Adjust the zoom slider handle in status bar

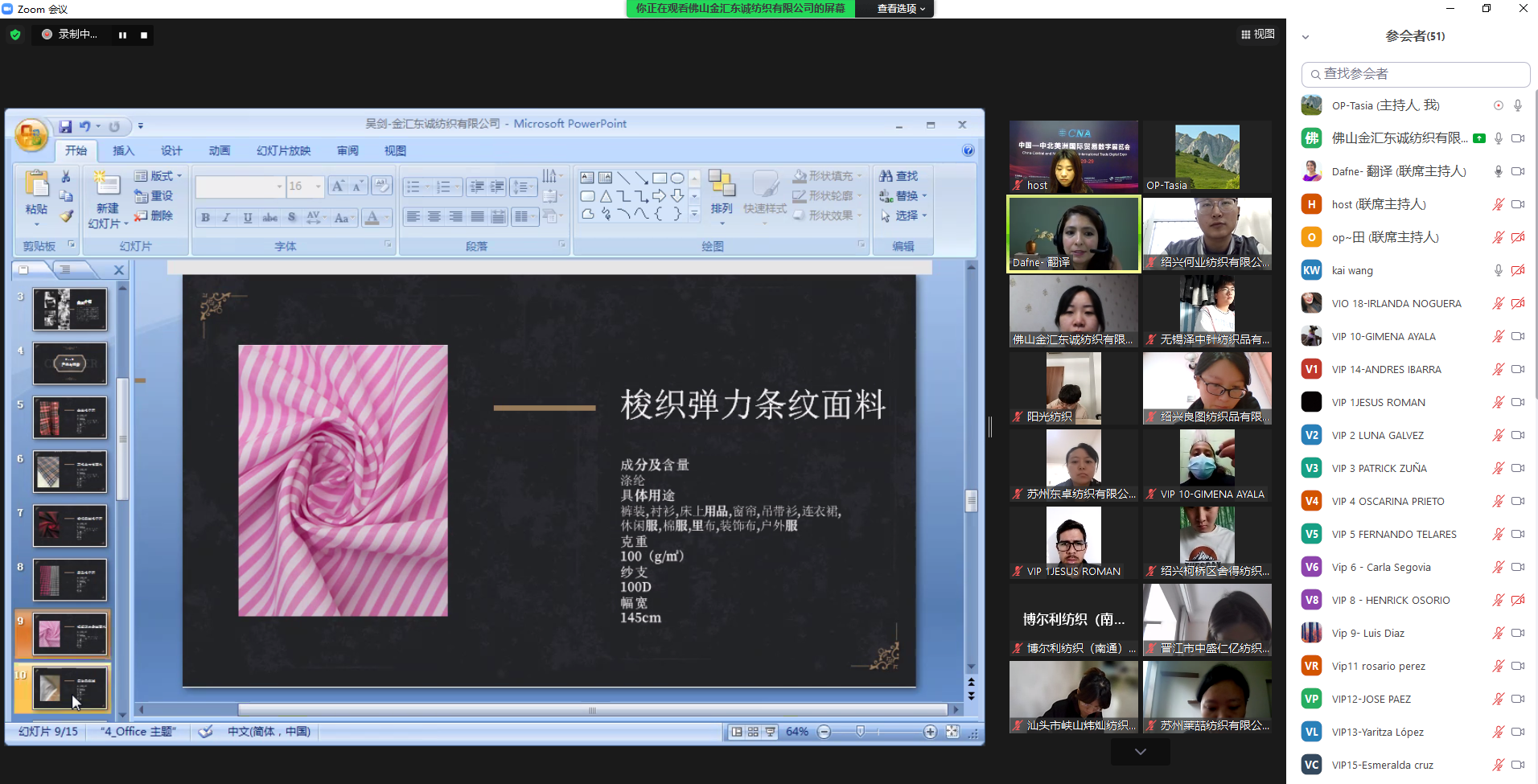tap(860, 732)
